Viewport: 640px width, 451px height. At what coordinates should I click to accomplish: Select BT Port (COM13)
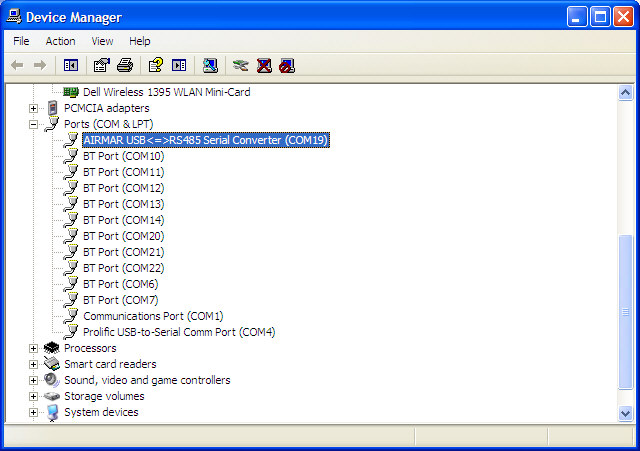[124, 204]
